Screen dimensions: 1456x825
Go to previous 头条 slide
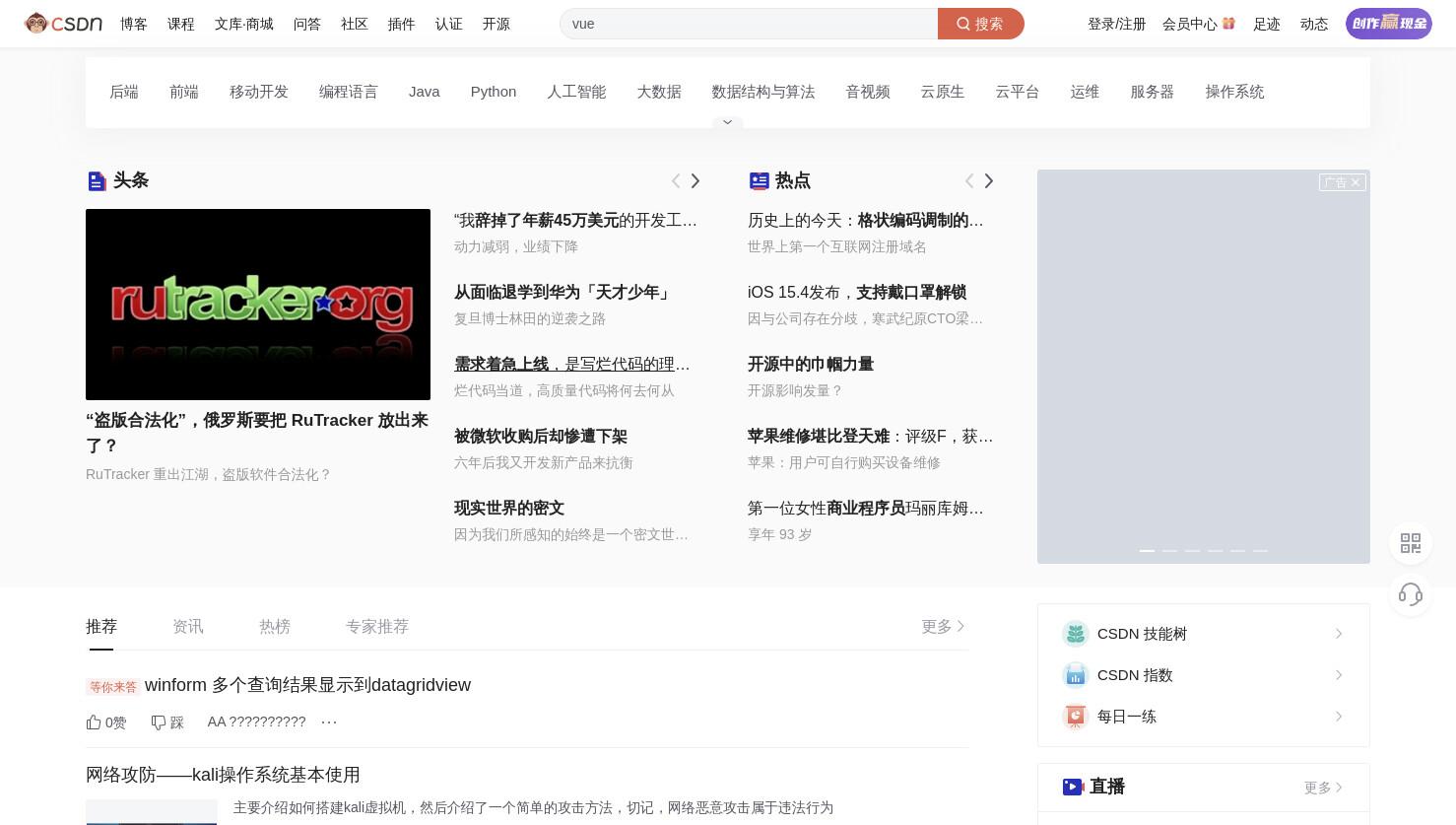point(676,180)
